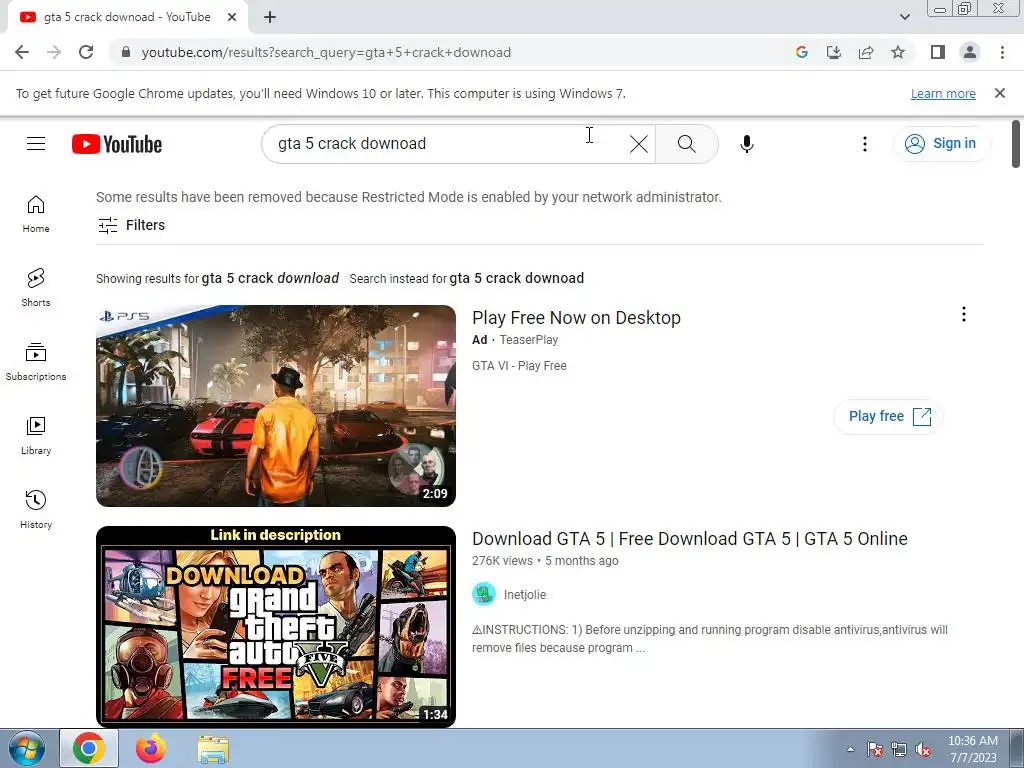1024x768 pixels.
Task: Open the Windows Start menu
Action: [x=26, y=748]
